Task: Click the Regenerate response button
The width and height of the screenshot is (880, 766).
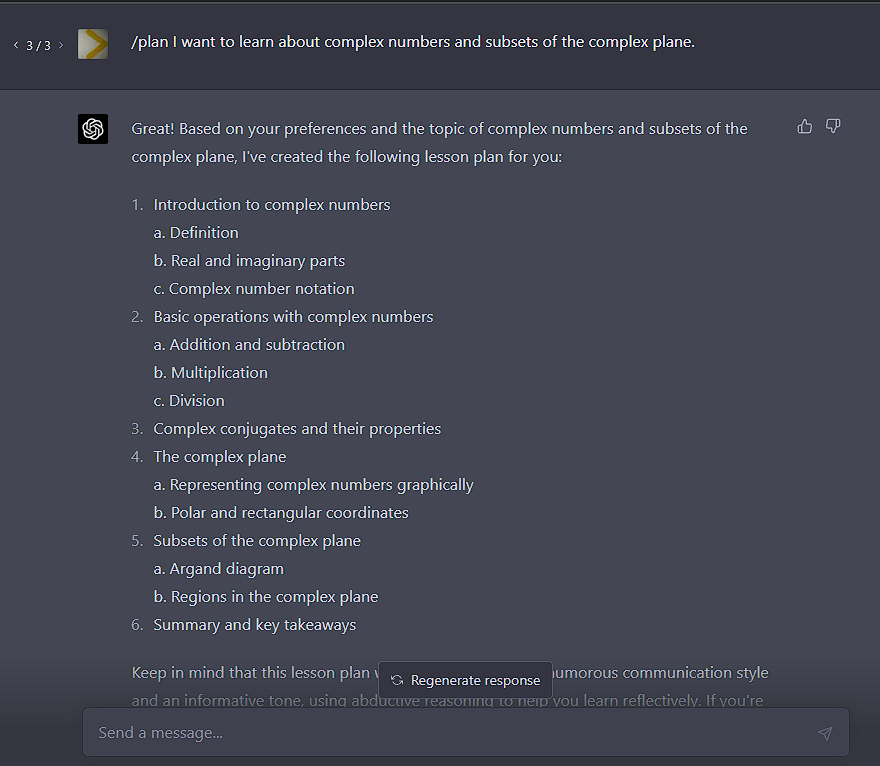Action: click(x=465, y=680)
